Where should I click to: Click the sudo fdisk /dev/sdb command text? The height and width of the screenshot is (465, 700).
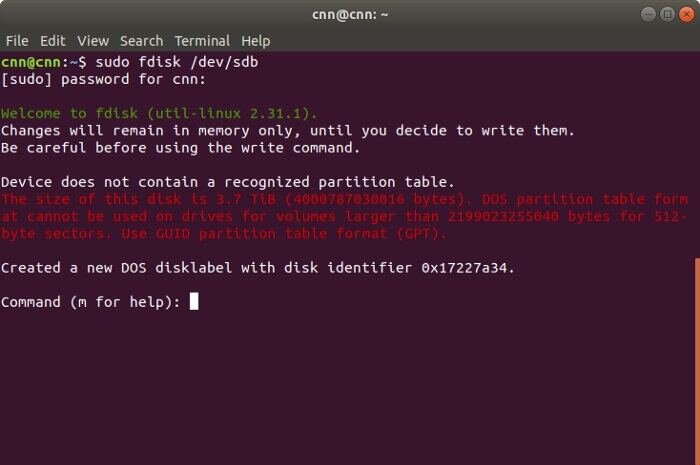tap(177, 62)
